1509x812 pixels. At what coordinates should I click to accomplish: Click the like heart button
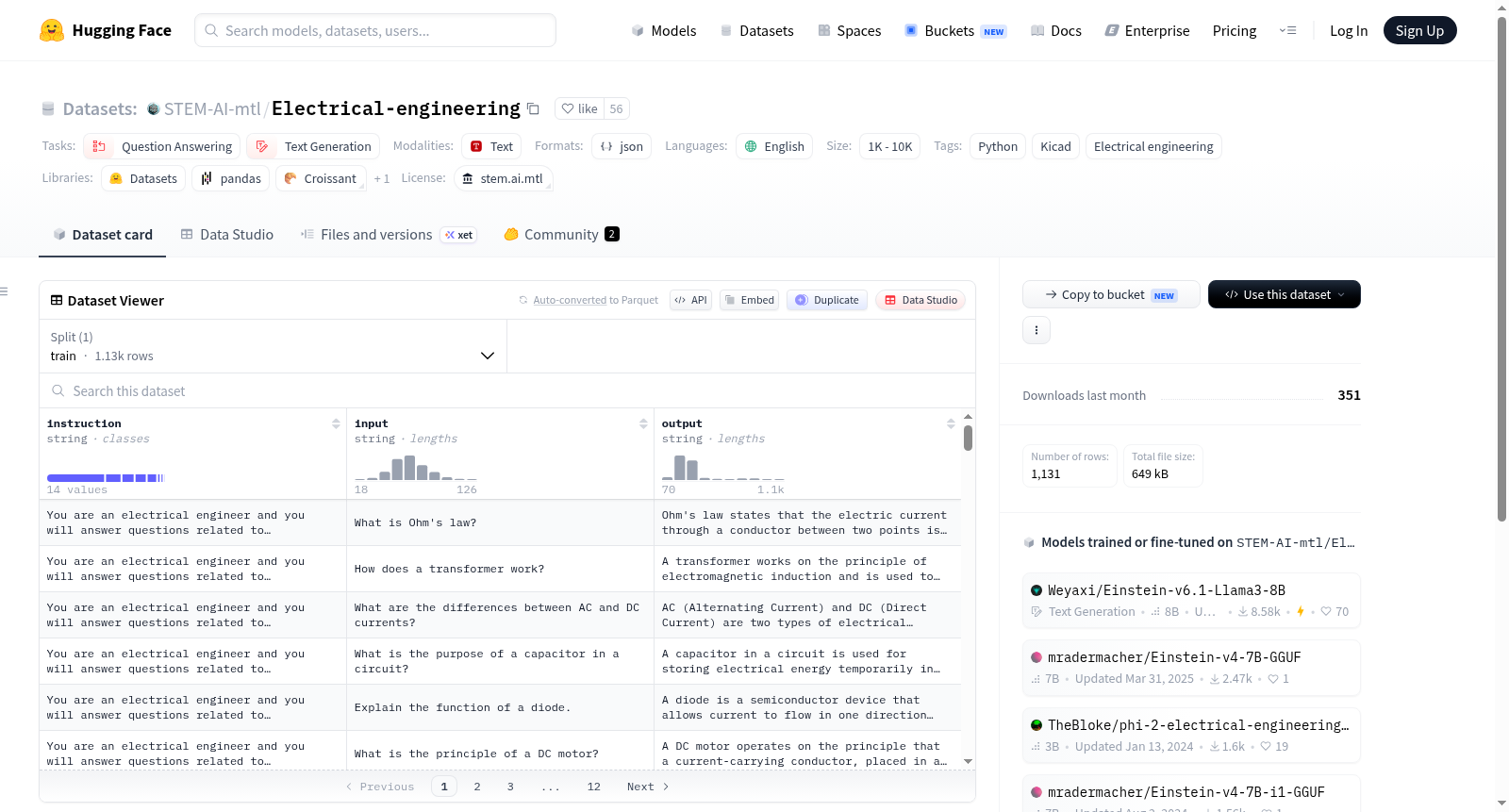tap(579, 108)
